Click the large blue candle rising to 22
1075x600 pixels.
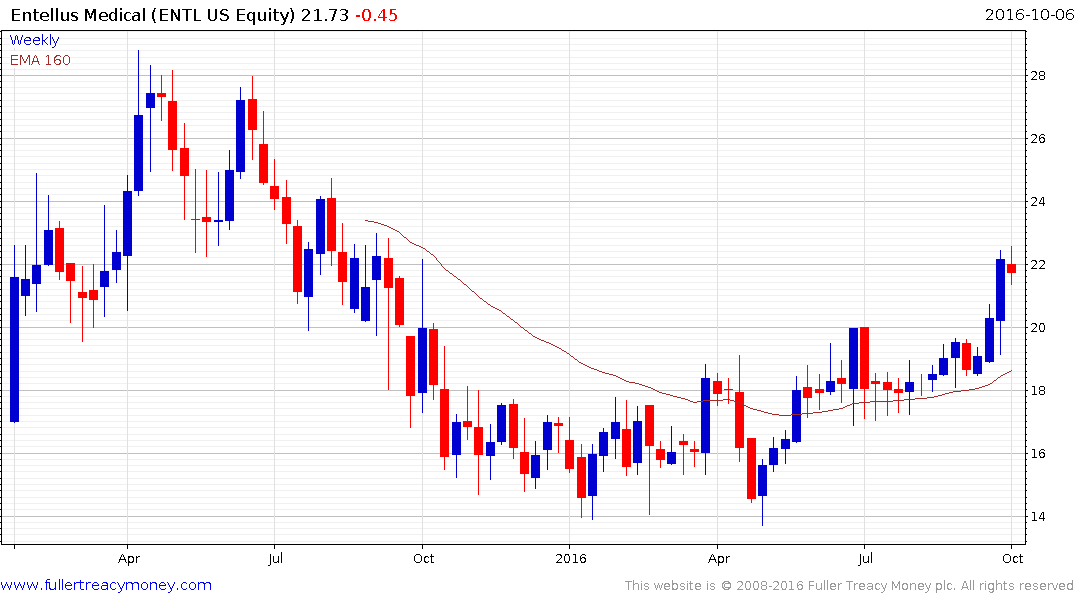tap(1000, 290)
